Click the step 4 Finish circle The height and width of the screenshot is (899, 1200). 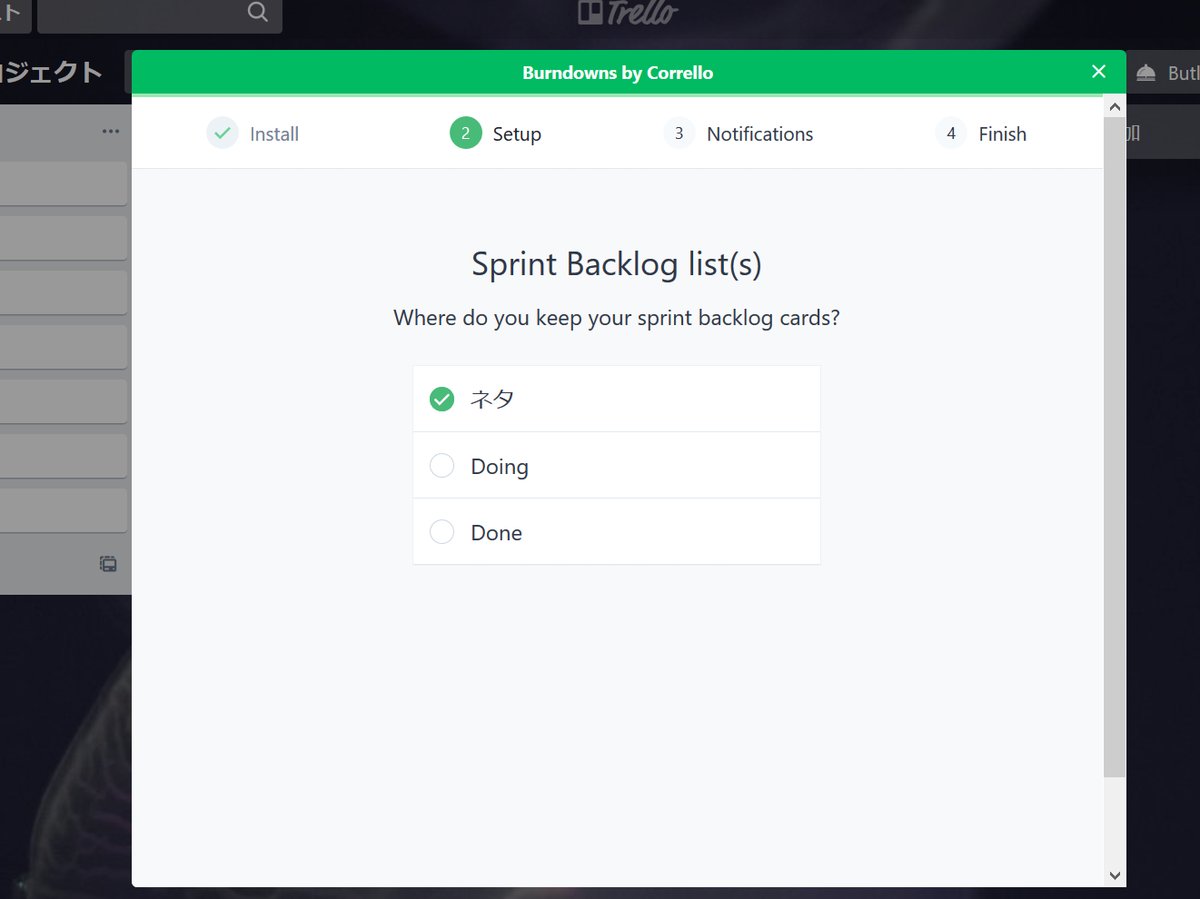tap(951, 133)
